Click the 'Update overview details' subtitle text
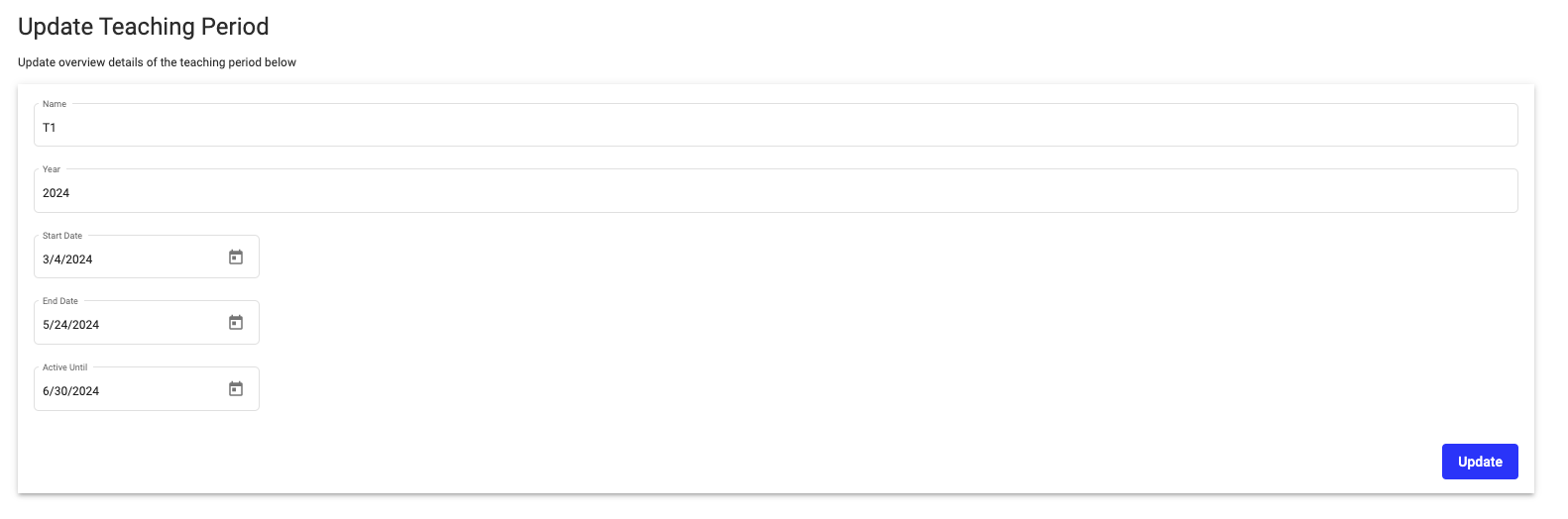The width and height of the screenshot is (1568, 519). point(157,62)
